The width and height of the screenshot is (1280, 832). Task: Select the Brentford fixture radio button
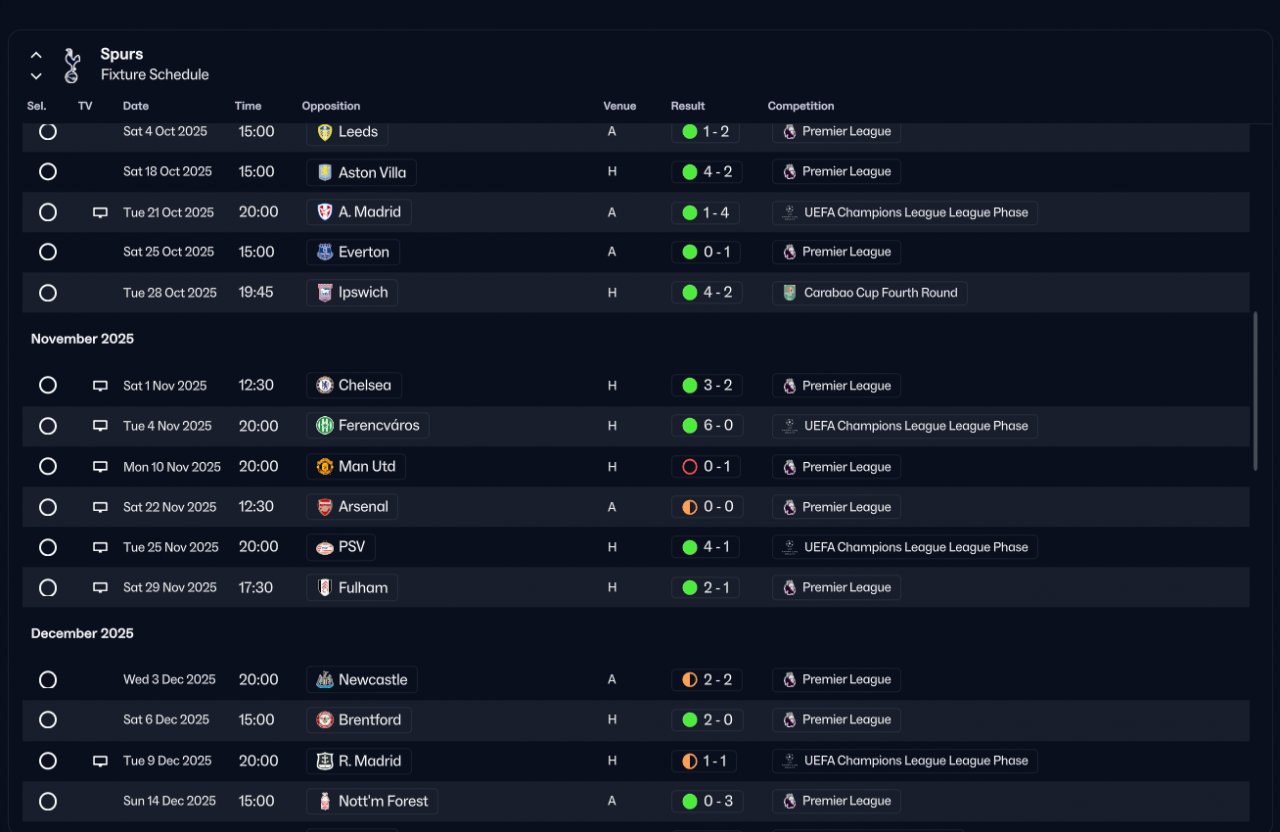pos(48,720)
